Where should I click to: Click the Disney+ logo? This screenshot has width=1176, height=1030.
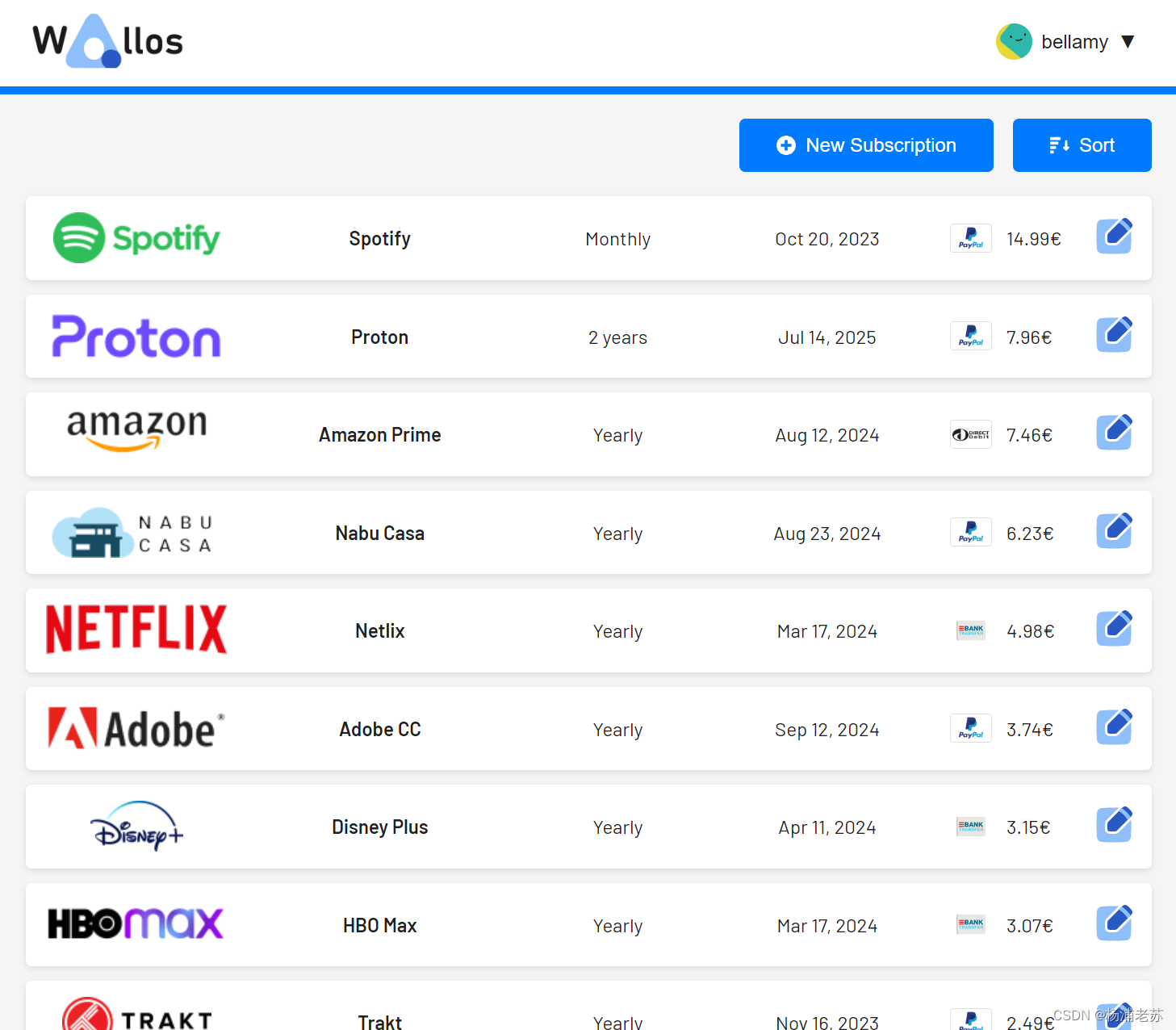click(137, 827)
